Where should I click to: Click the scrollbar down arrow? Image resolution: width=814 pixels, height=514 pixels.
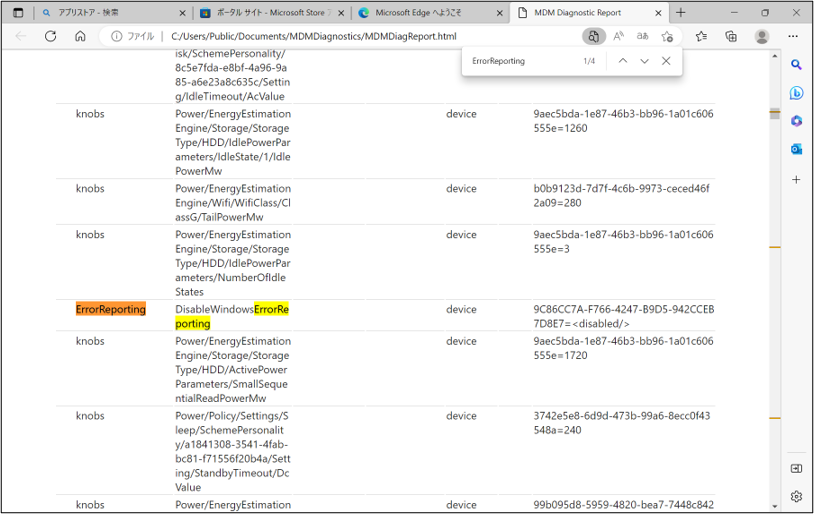[x=775, y=506]
